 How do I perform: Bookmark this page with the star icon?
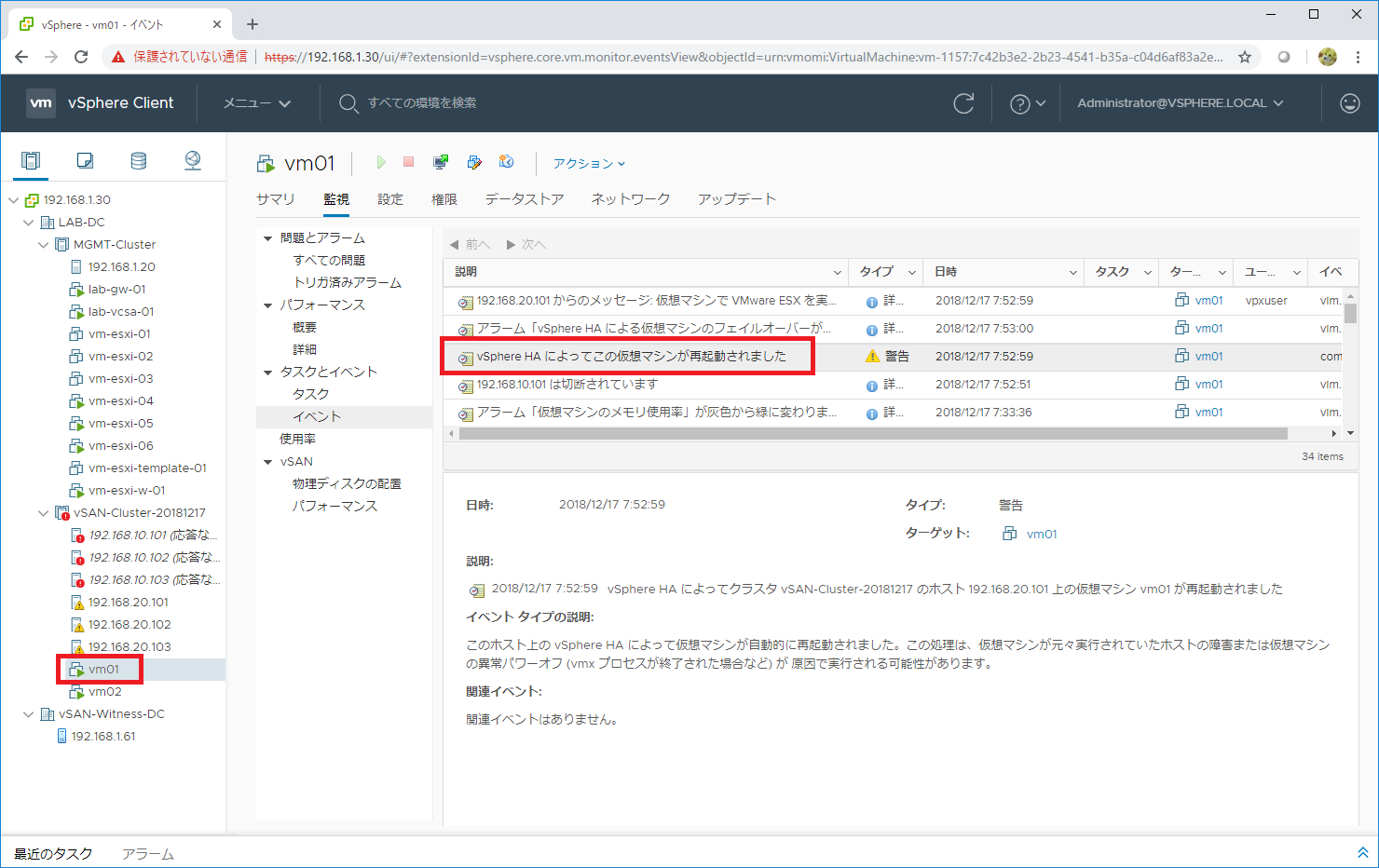(x=1245, y=57)
